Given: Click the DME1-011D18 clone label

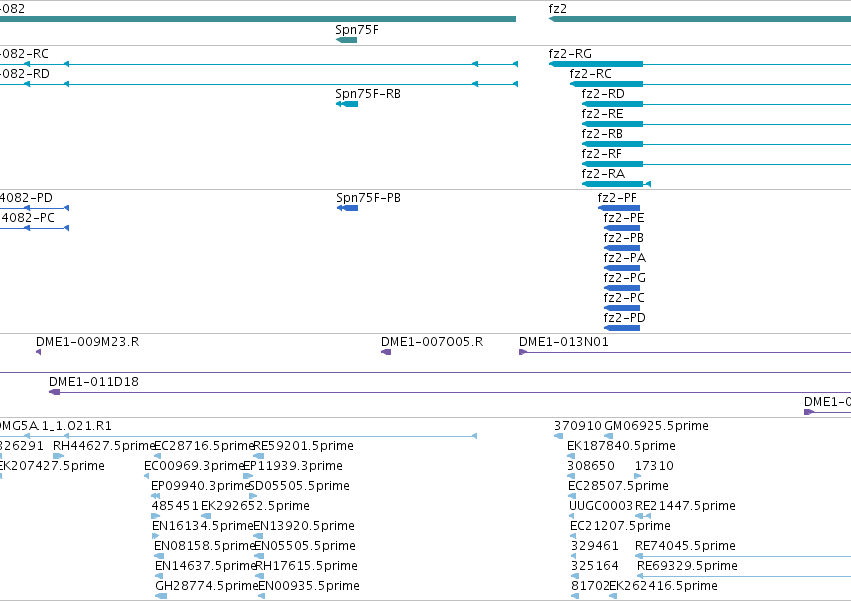Looking at the screenshot, I should [x=94, y=382].
